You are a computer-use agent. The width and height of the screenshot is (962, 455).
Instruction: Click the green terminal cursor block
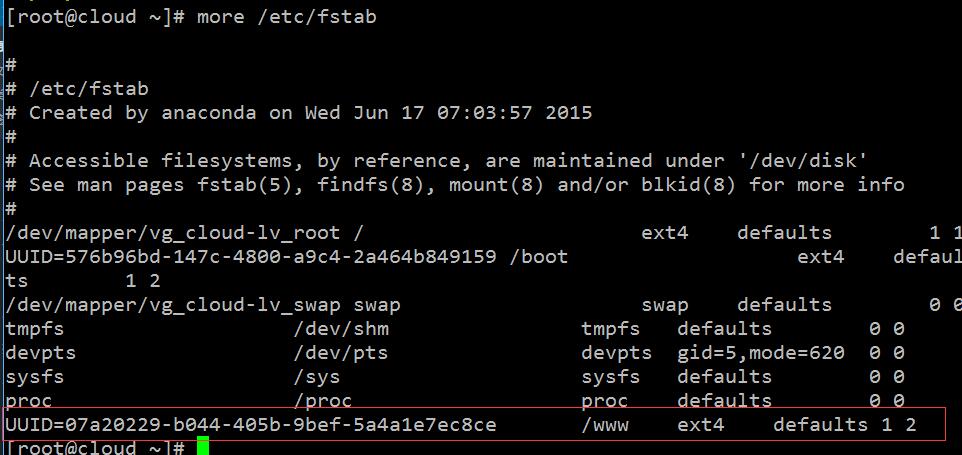pos(203,446)
